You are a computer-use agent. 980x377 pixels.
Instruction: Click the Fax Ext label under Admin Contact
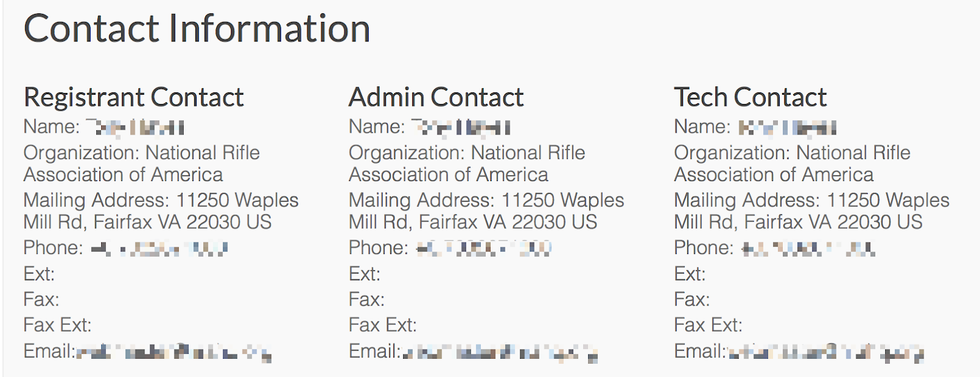383,325
